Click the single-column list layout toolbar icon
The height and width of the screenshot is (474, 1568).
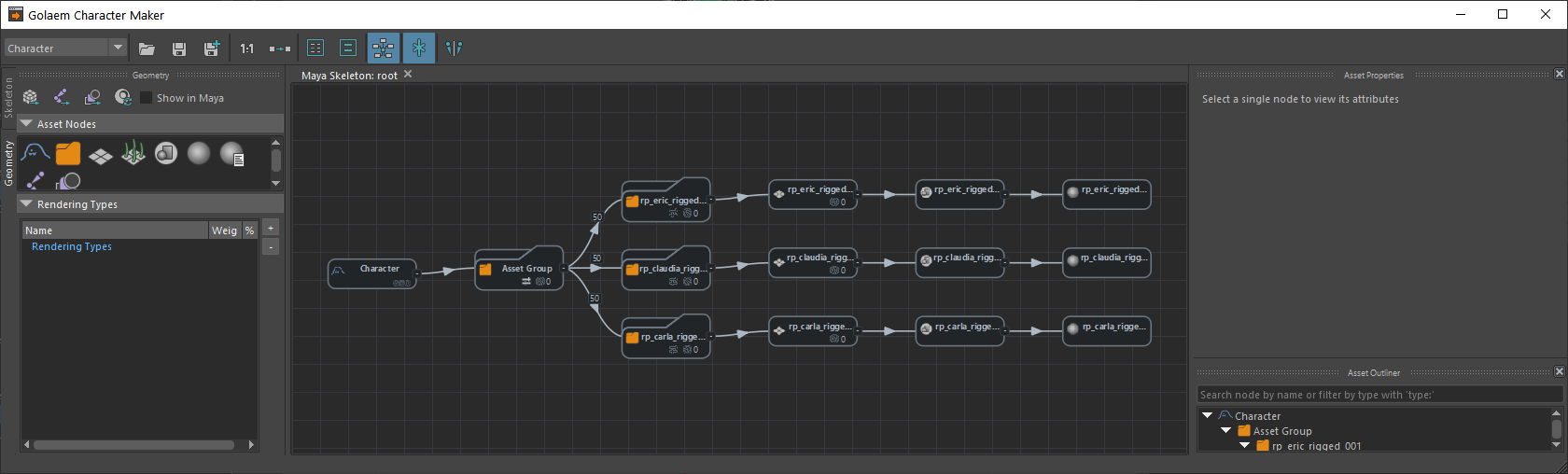point(348,49)
